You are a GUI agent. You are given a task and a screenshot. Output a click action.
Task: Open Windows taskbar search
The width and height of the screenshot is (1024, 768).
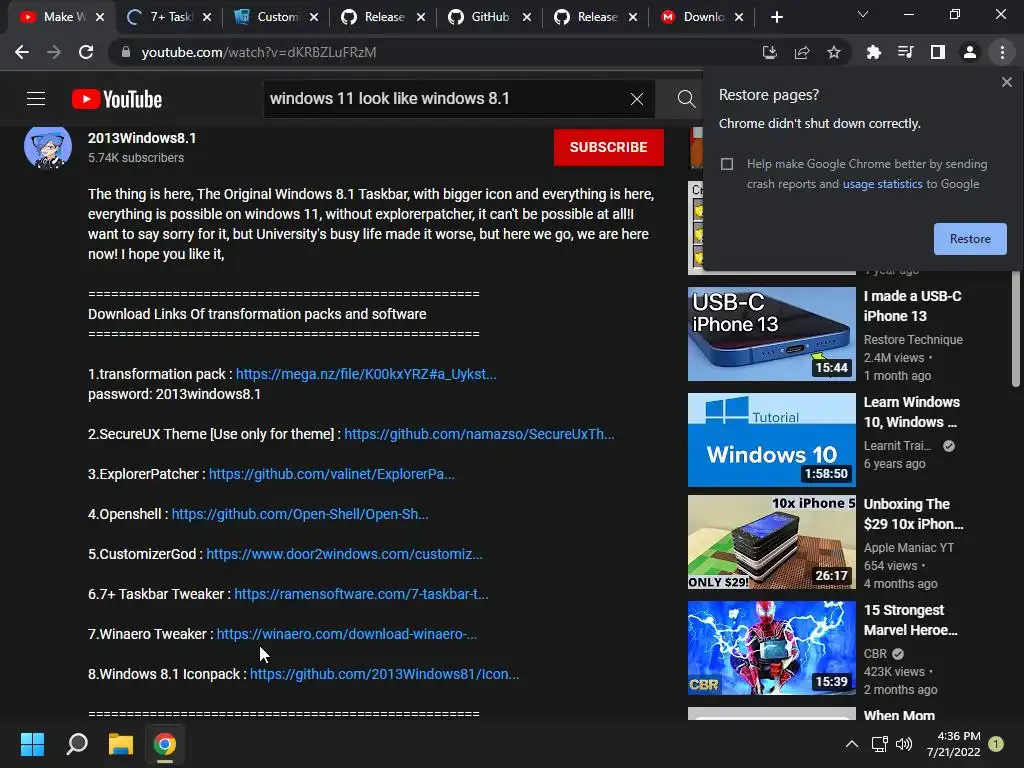click(77, 744)
